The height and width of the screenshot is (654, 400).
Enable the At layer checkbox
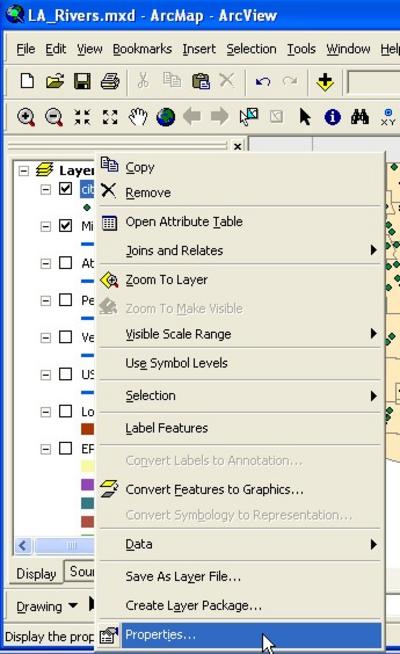(x=65, y=263)
